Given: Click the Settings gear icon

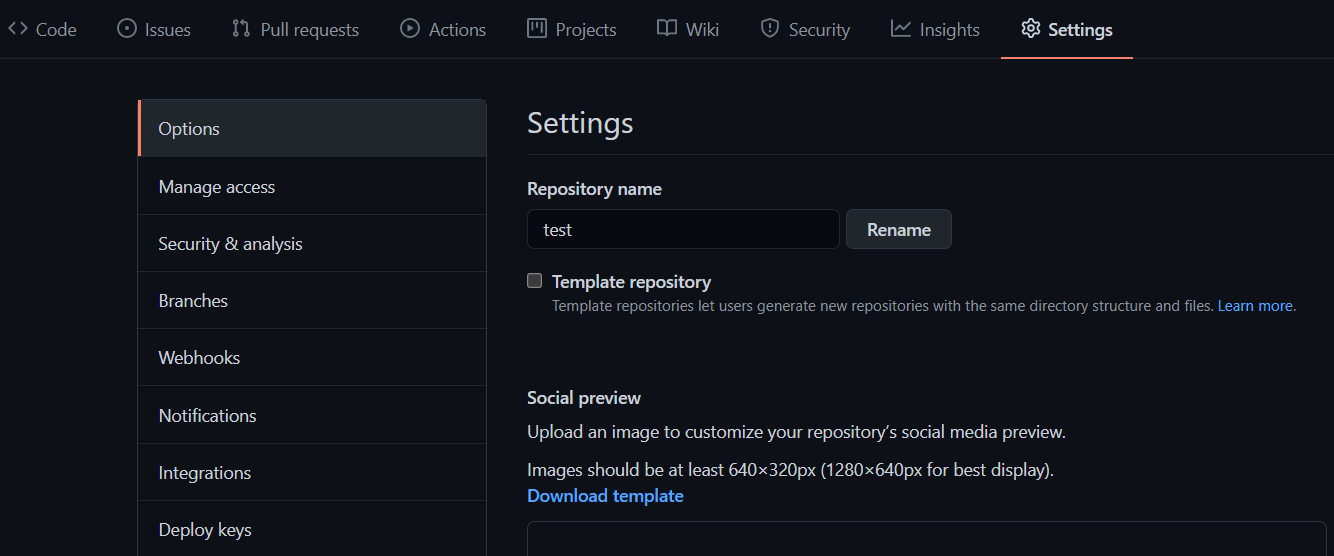Looking at the screenshot, I should coord(1031,29).
